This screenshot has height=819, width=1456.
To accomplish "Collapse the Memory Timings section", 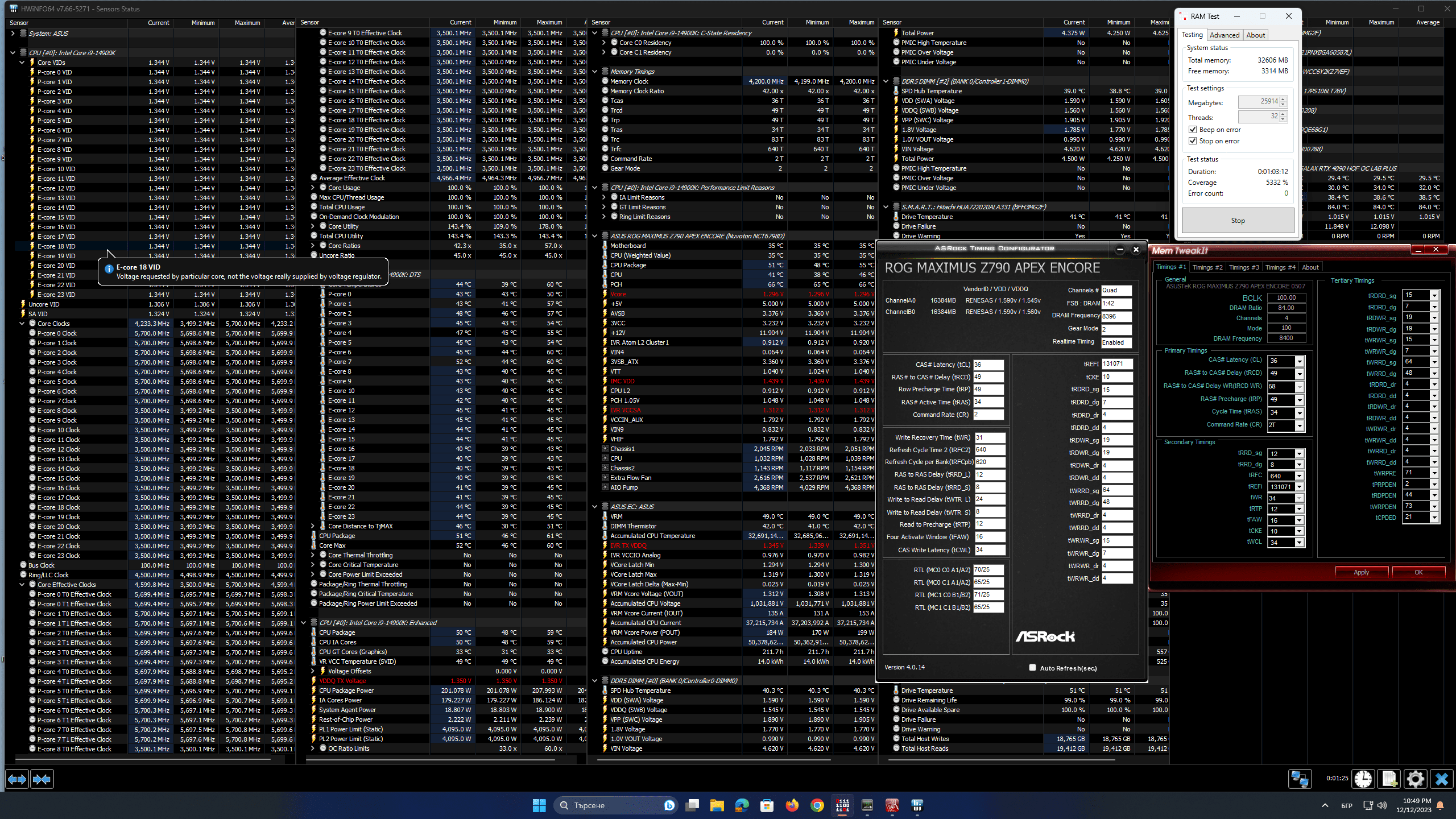I will (595, 72).
